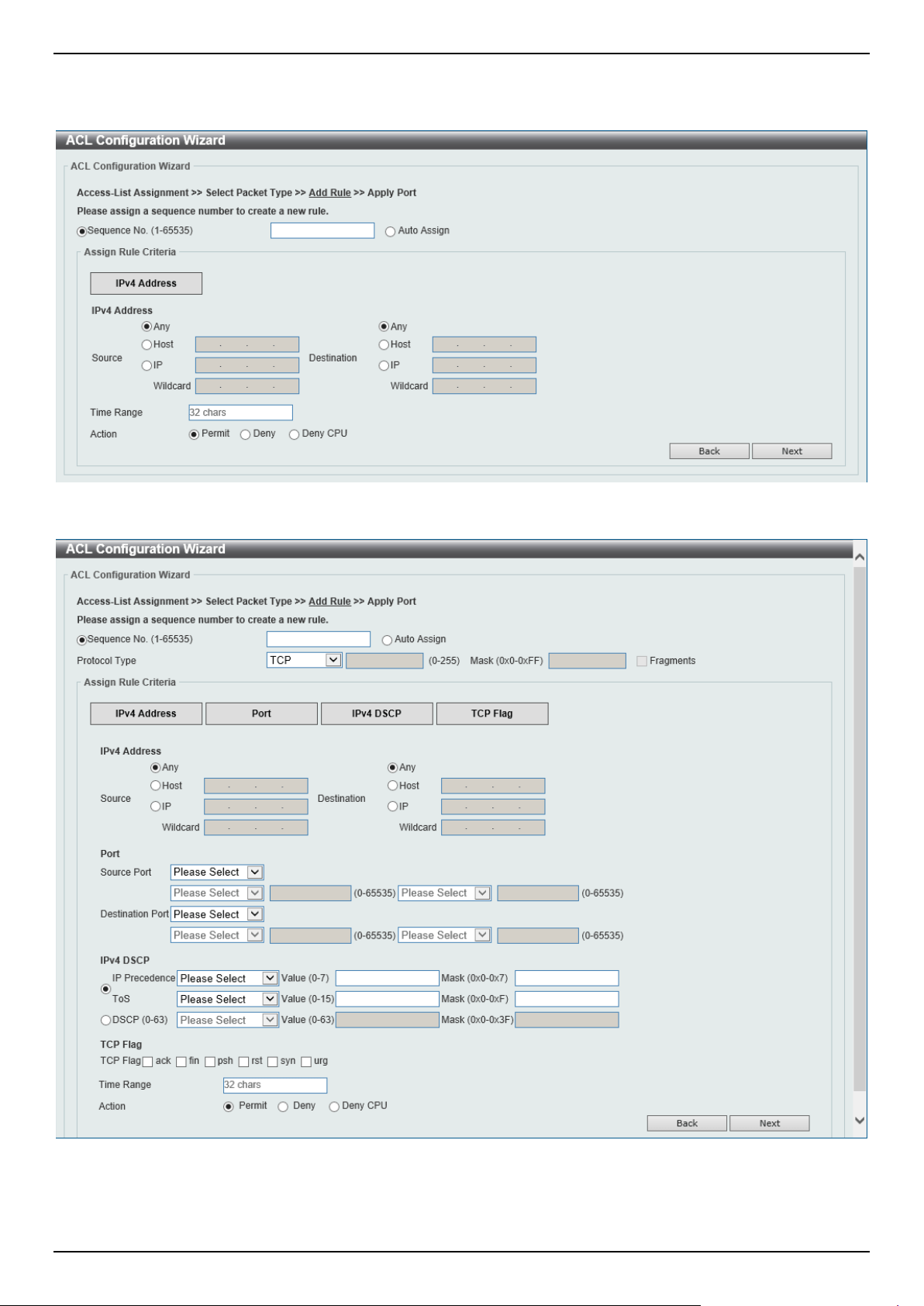Screen dimensions: 924x1306
Task: Select Deny action in lower wizard
Action: point(283,1107)
